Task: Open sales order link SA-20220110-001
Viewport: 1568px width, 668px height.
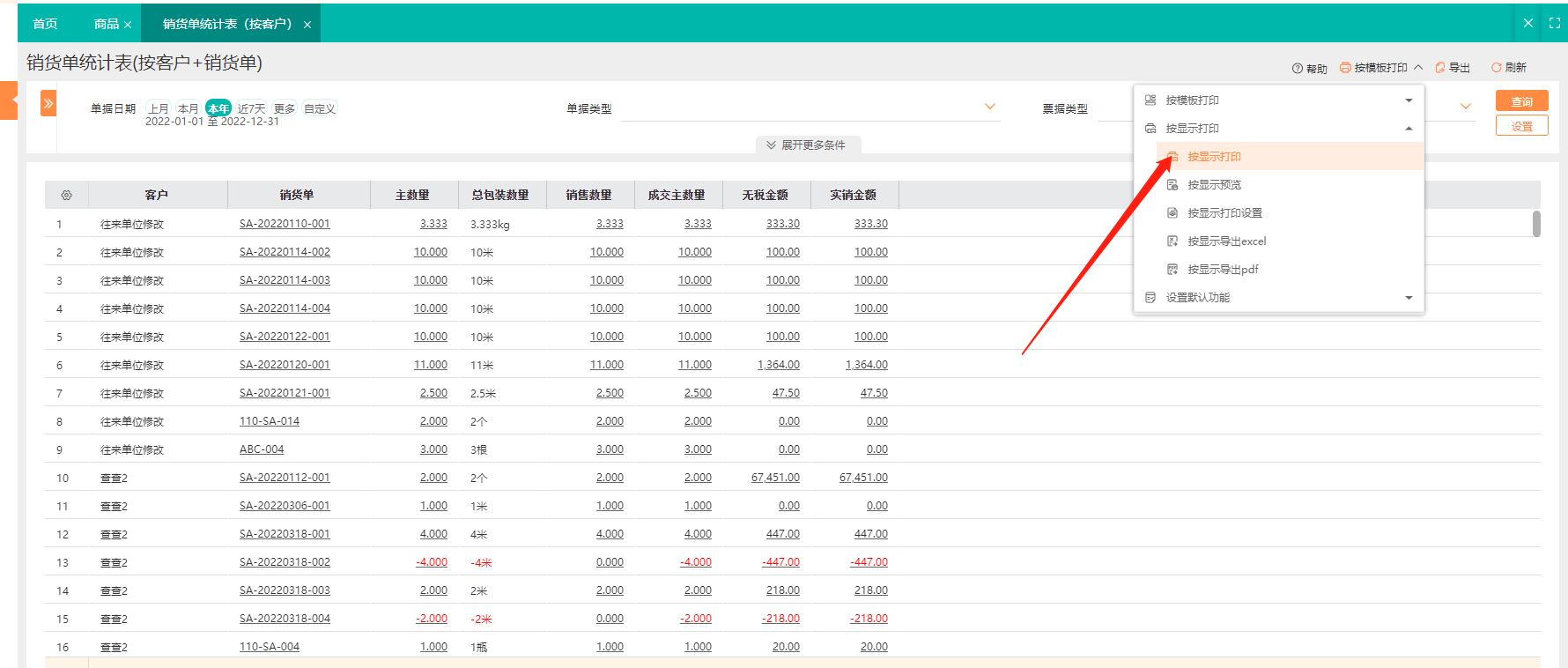Action: [285, 224]
